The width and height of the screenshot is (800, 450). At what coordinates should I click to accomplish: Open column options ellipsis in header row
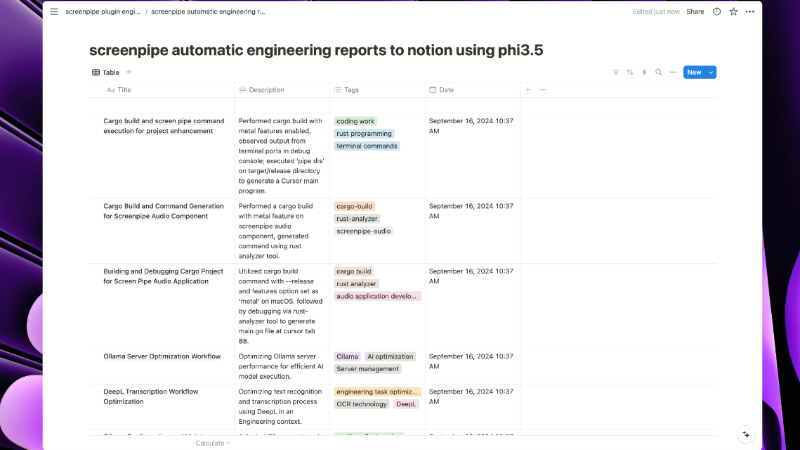(x=543, y=90)
